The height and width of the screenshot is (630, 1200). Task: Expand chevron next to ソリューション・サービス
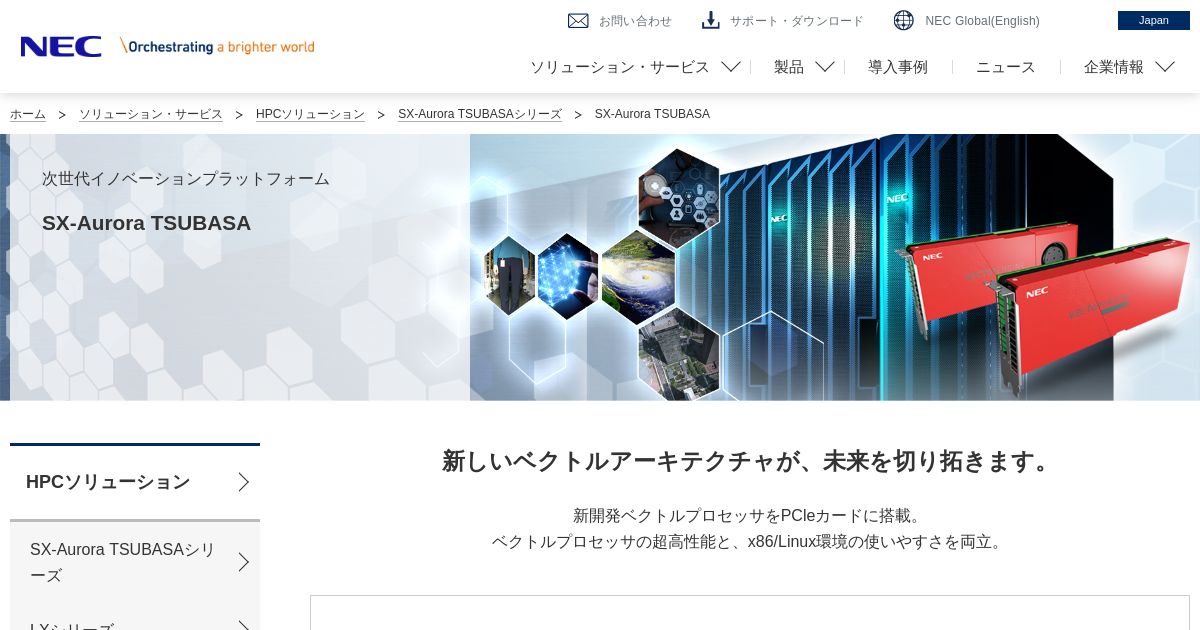(731, 67)
